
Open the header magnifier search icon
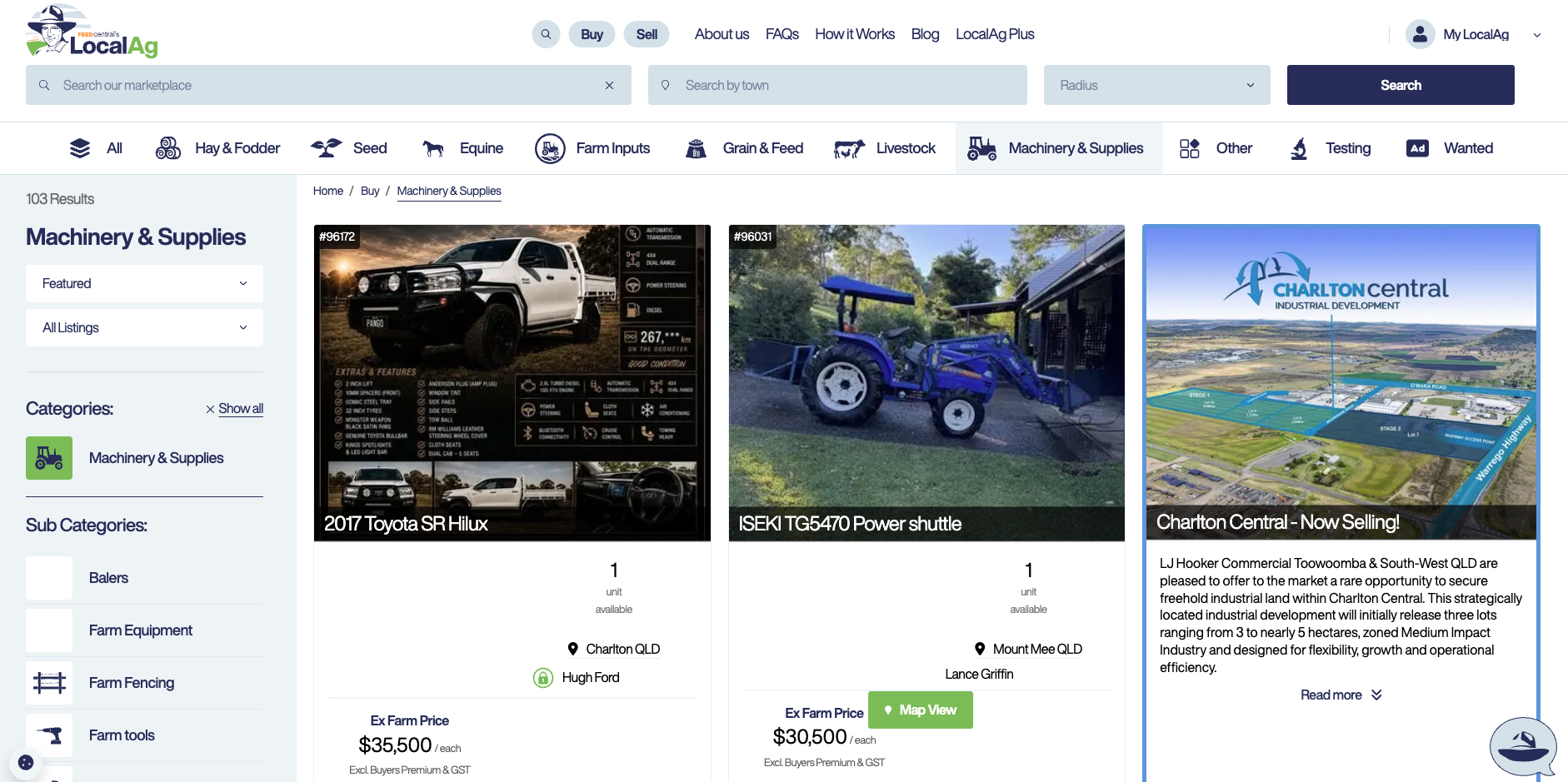click(x=546, y=34)
